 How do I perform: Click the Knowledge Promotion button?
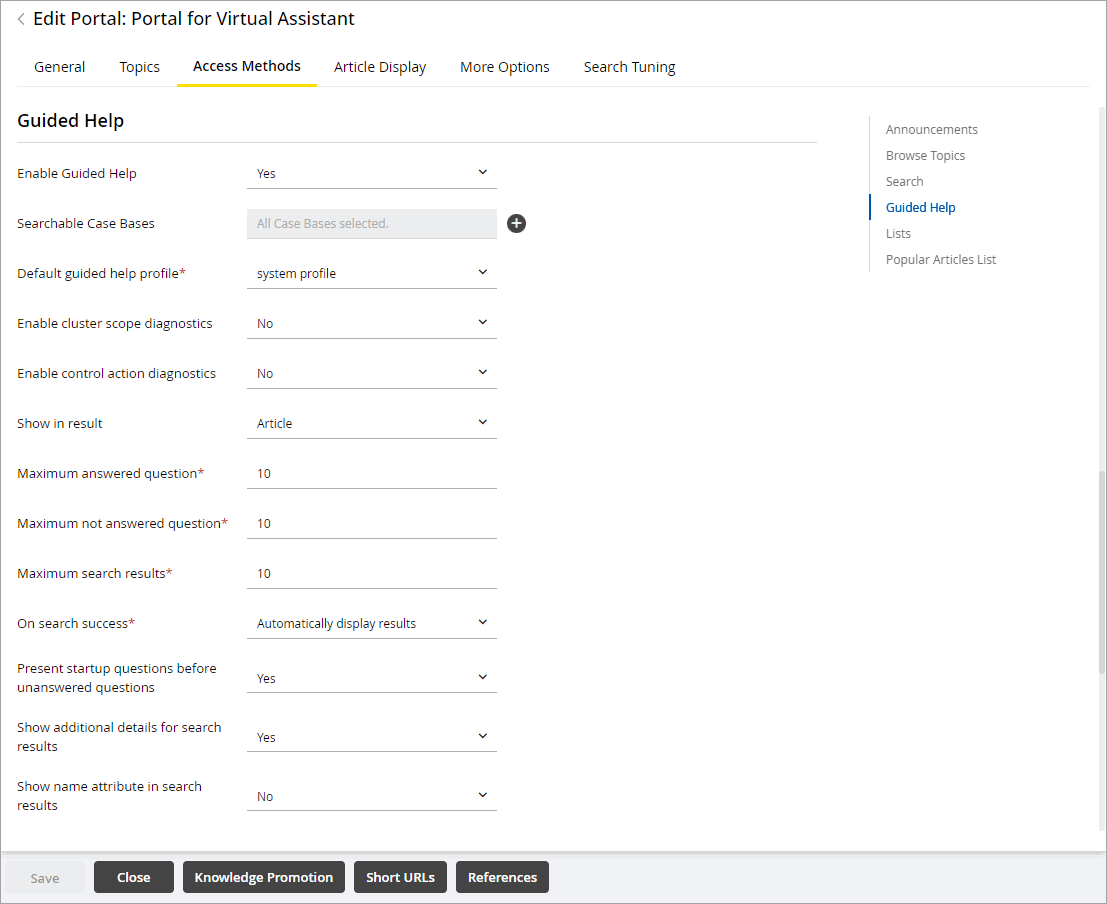tap(263, 877)
